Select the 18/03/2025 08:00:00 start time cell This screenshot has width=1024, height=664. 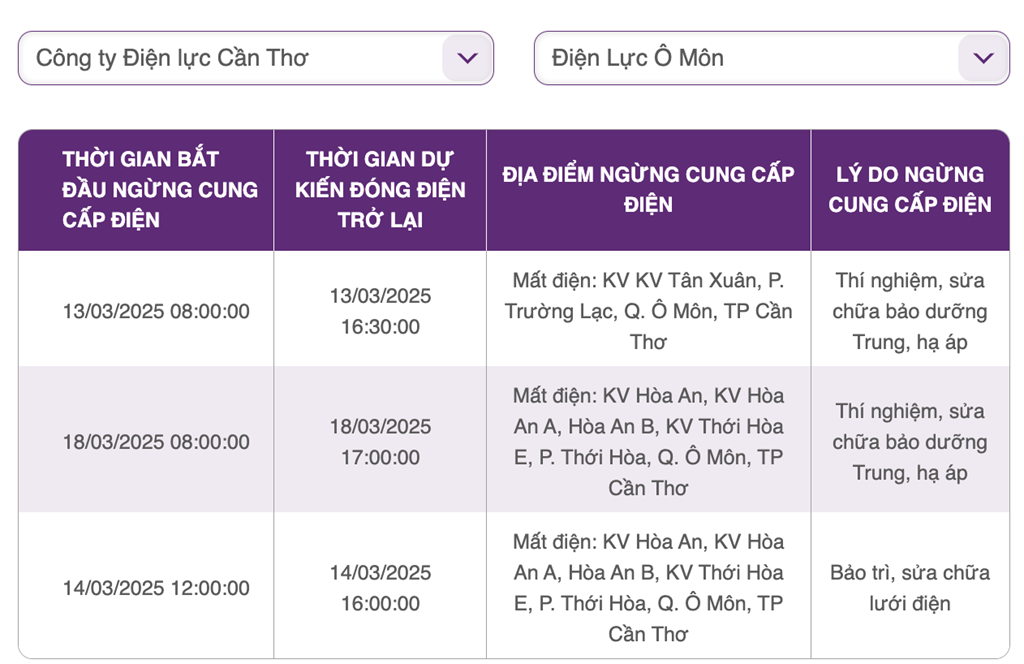point(146,441)
